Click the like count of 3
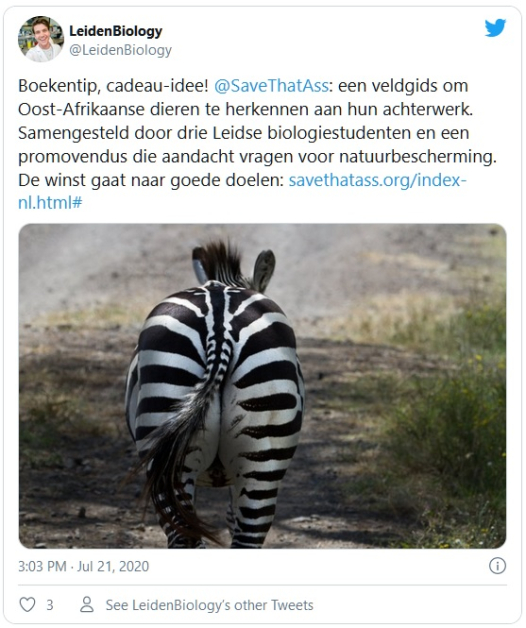 pos(50,605)
